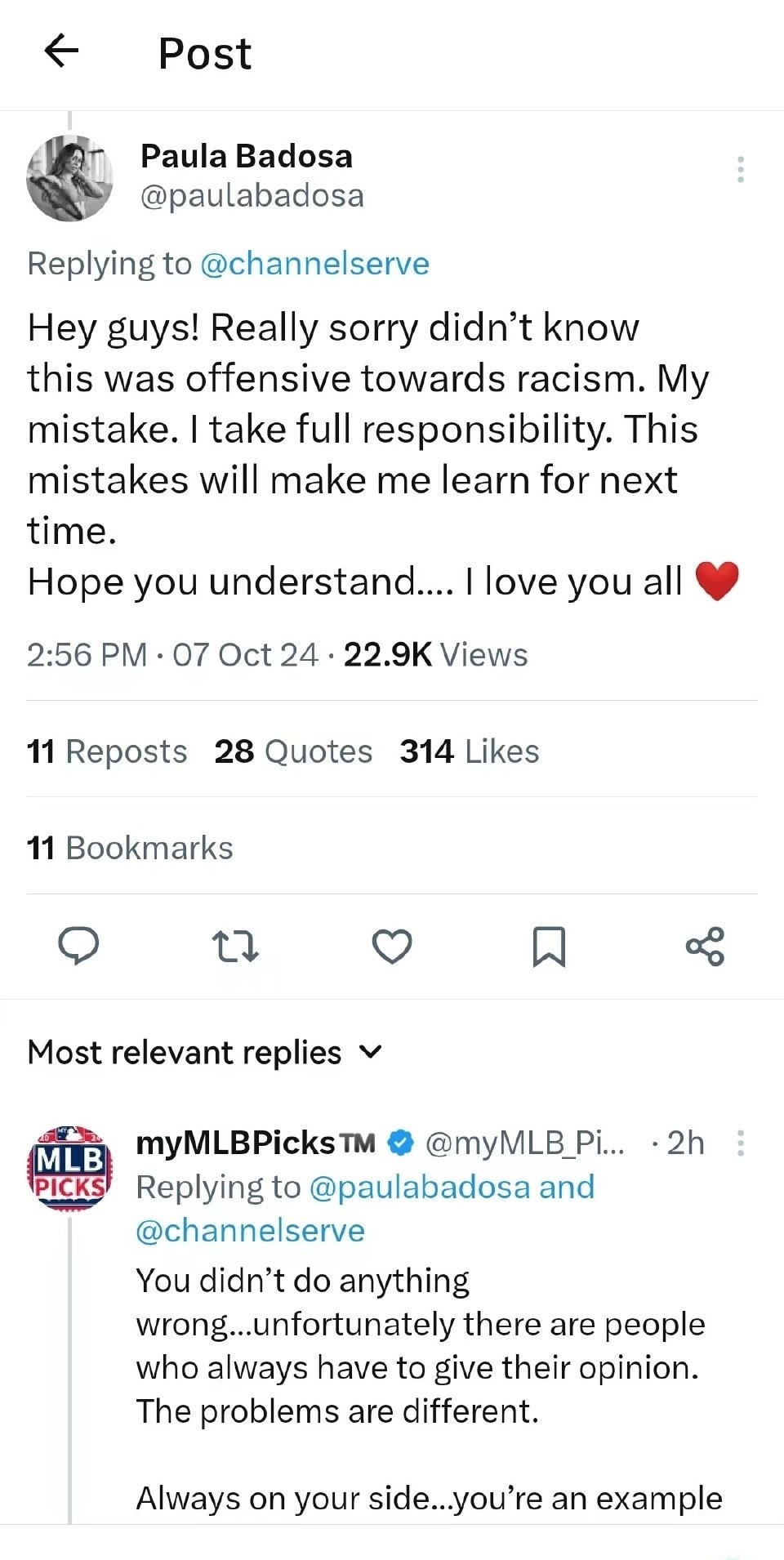Share the post using the share icon
Image resolution: width=784 pixels, height=1560 pixels.
pyautogui.click(x=705, y=947)
